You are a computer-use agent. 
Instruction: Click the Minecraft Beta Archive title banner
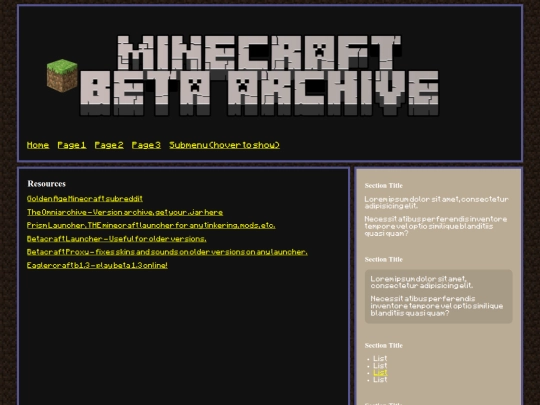point(259,76)
